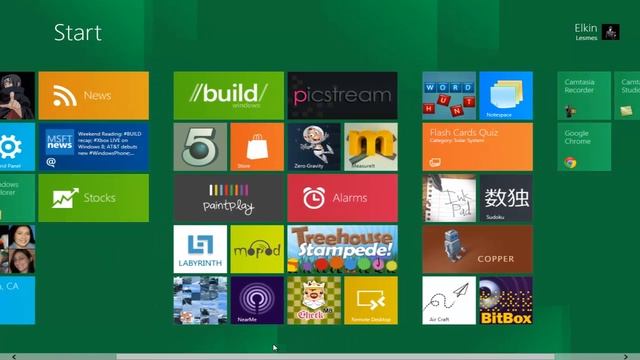Launch the Check M8 chess tile
Viewport: 640px width, 360px height.
point(314,300)
